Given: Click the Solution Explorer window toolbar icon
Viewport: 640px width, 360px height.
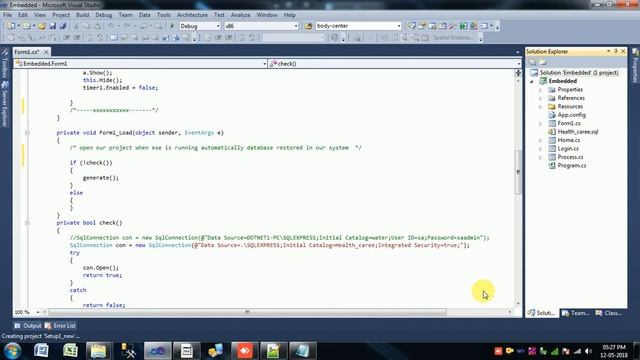Looking at the screenshot, I should (x=412, y=26).
